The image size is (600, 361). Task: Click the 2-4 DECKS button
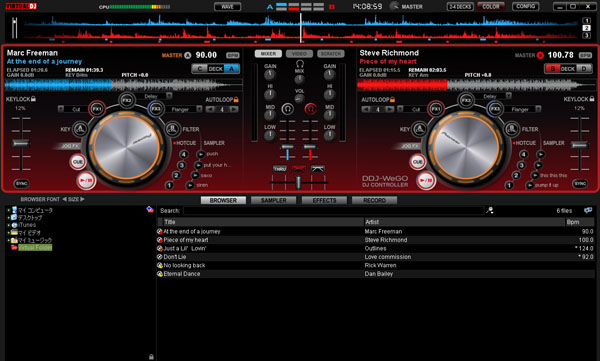460,7
